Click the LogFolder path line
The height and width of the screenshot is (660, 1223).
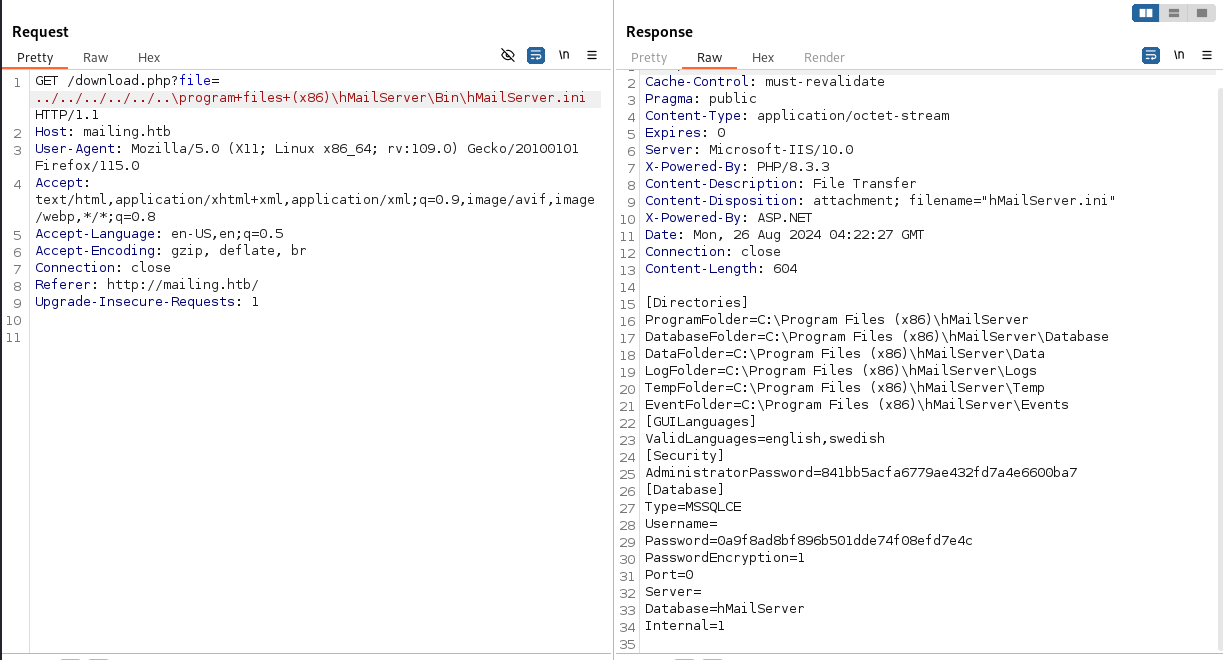pos(841,371)
